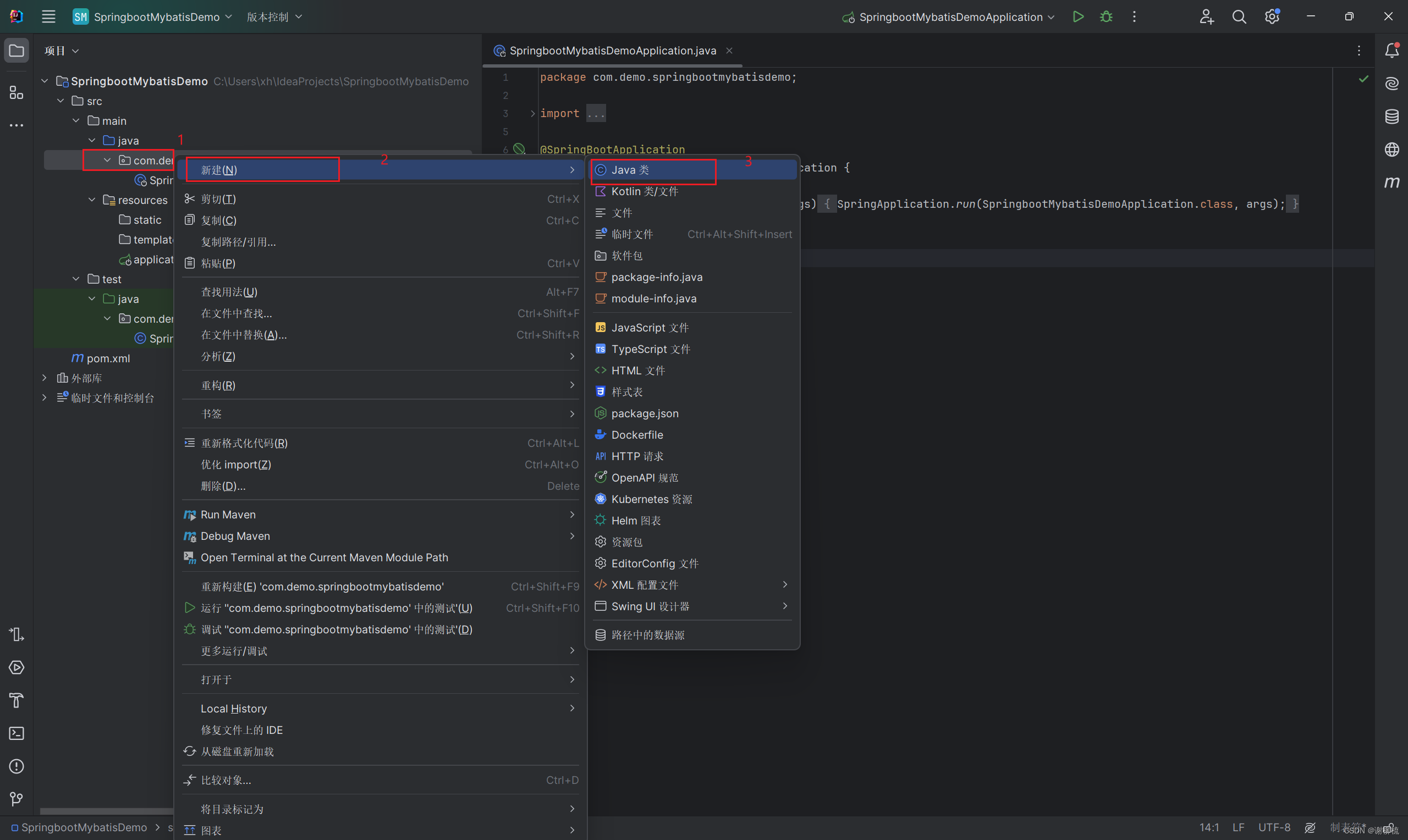Select pom.xml in the project tree
Viewport: 1408px width, 840px height.
point(108,358)
